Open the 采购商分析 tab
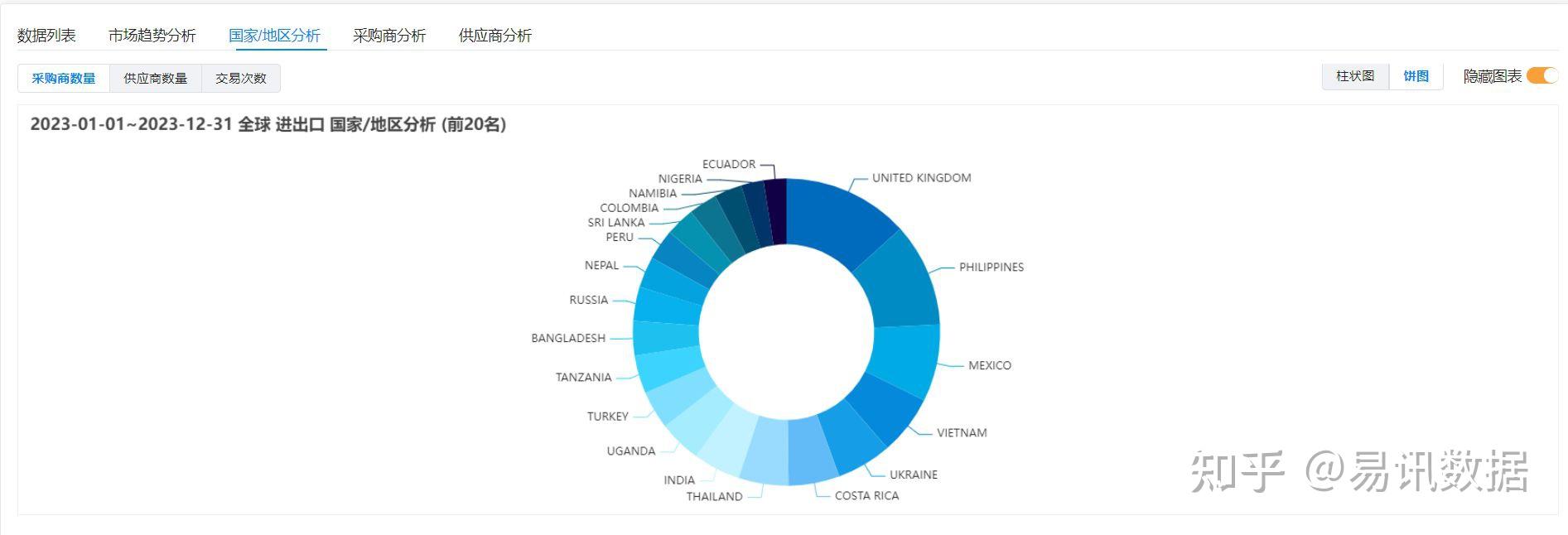The image size is (1568, 535). tap(388, 36)
